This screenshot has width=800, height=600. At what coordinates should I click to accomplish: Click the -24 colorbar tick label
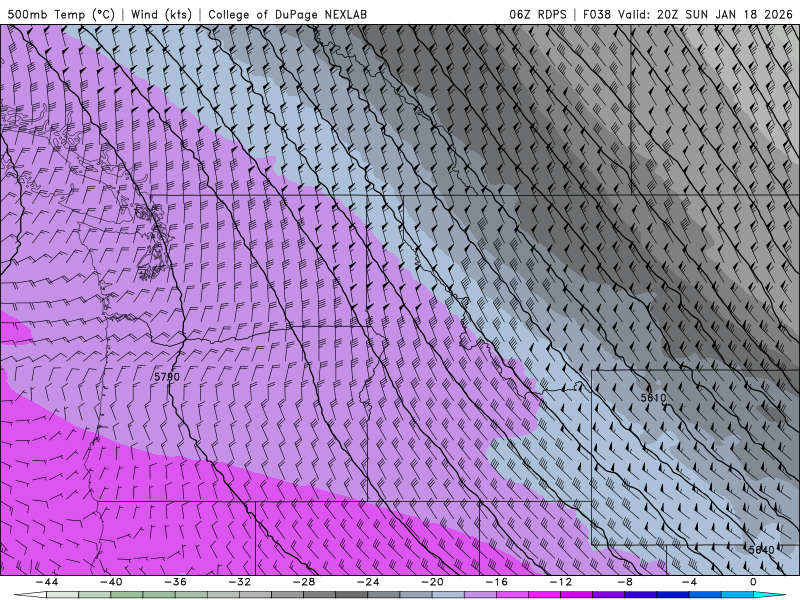point(368,582)
